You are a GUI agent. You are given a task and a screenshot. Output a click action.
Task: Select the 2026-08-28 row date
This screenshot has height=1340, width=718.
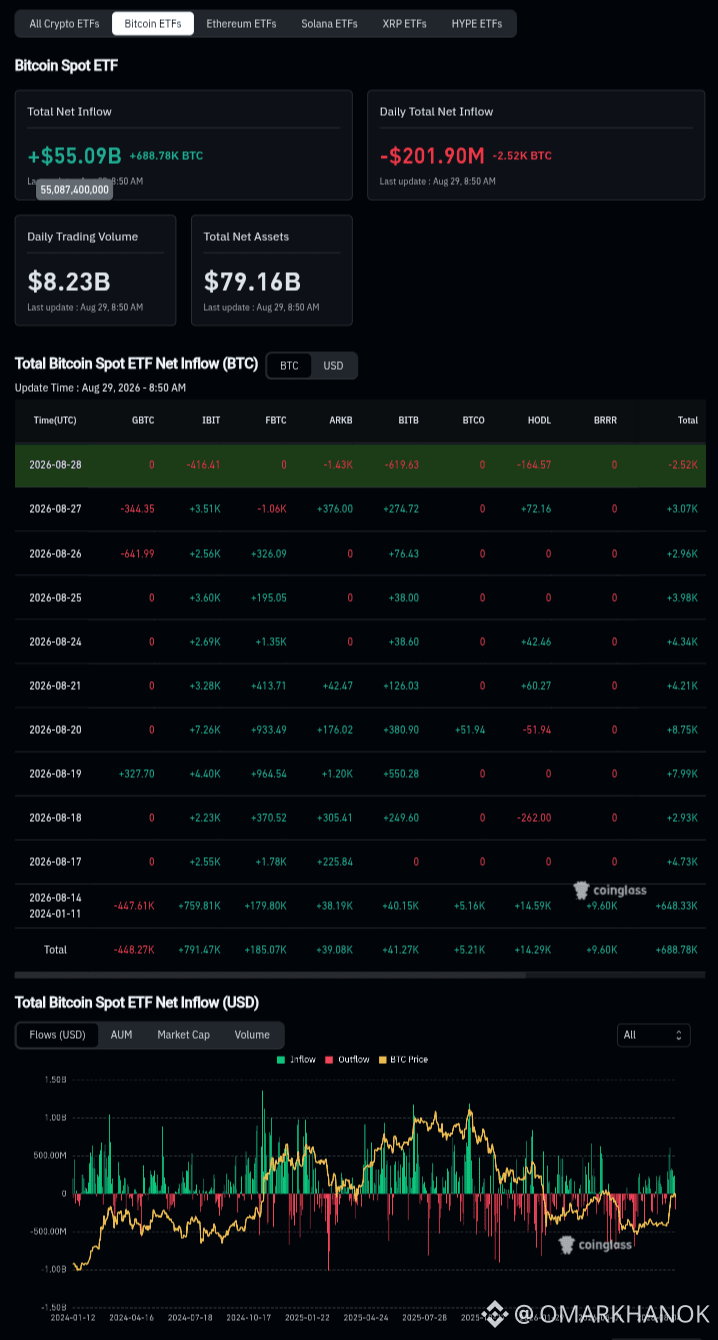(x=55, y=465)
